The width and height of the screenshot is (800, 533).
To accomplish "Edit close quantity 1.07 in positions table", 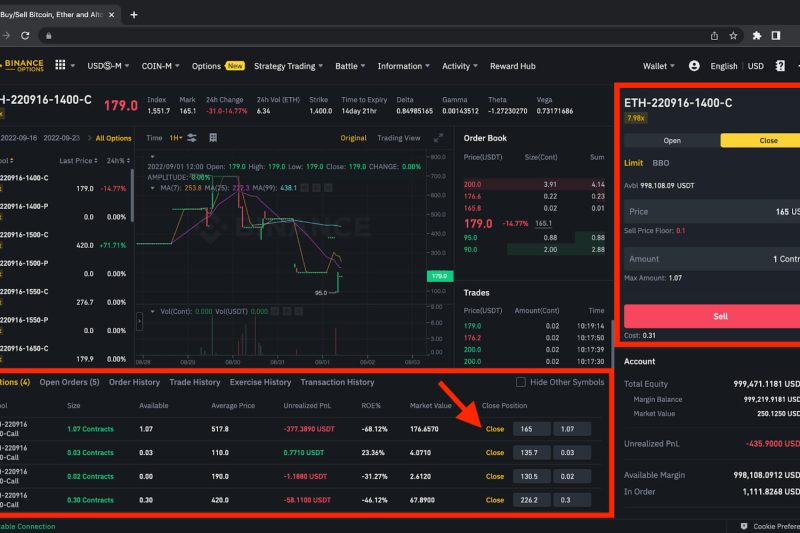I will click(x=572, y=429).
